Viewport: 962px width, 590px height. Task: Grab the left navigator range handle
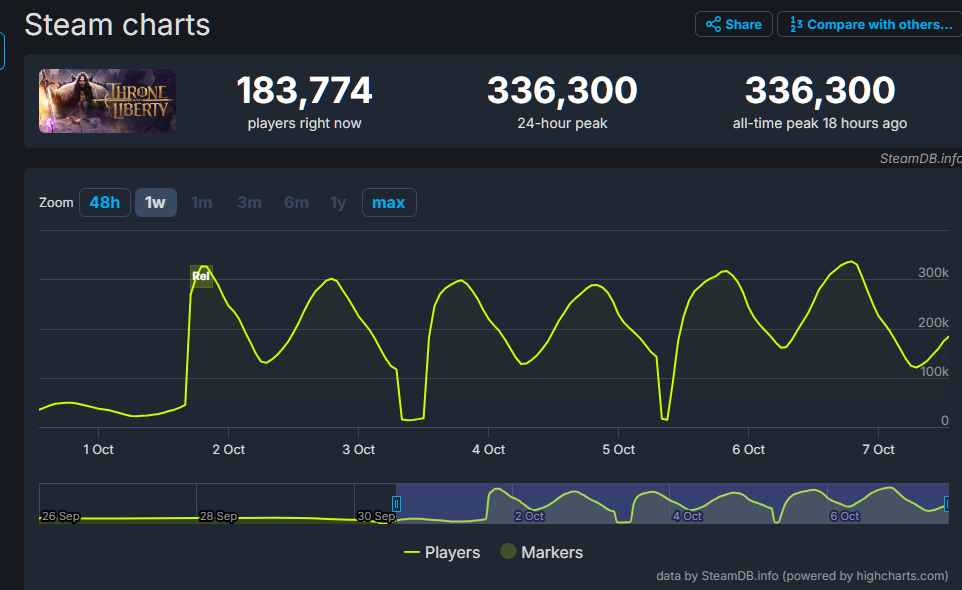click(396, 504)
